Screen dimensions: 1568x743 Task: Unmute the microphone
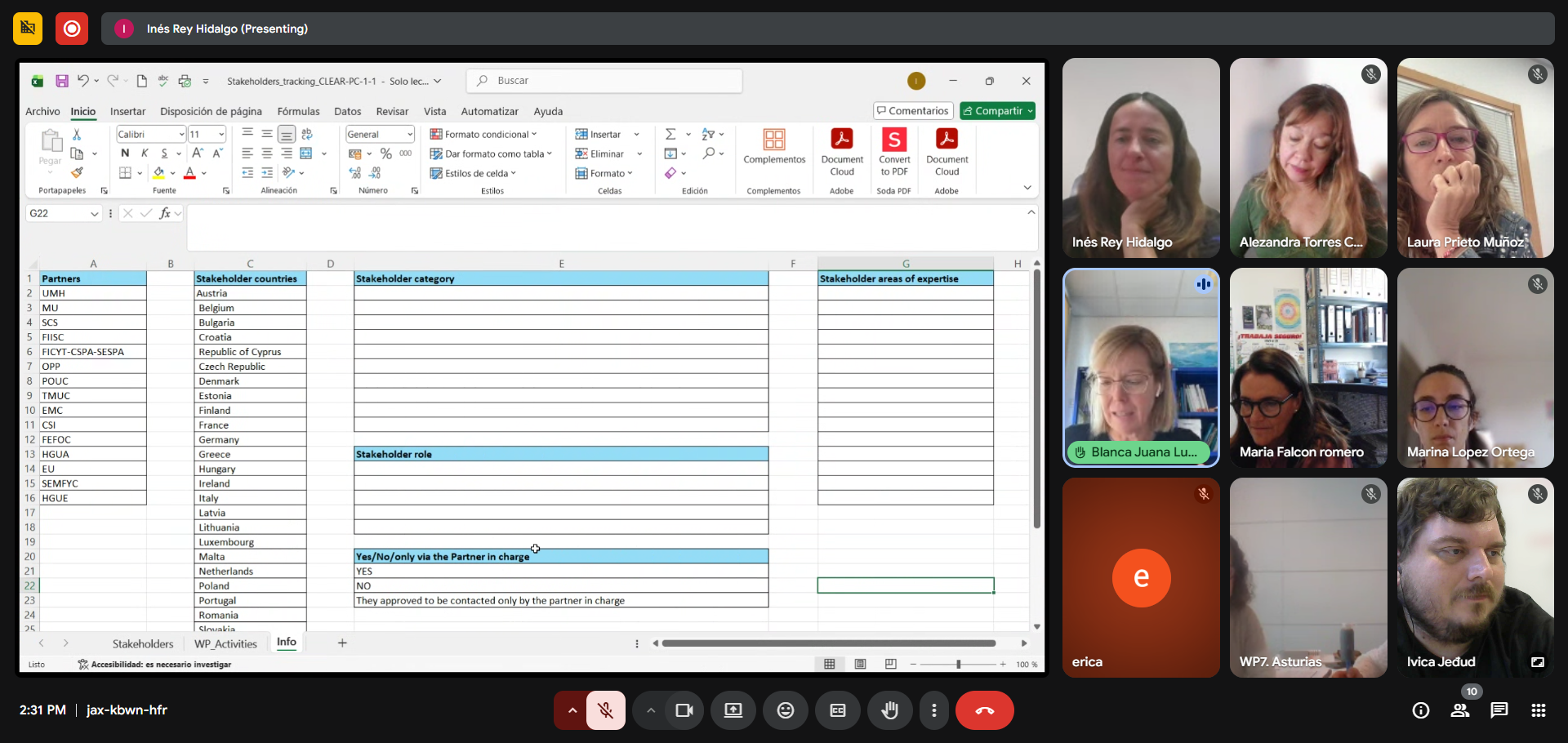[605, 710]
